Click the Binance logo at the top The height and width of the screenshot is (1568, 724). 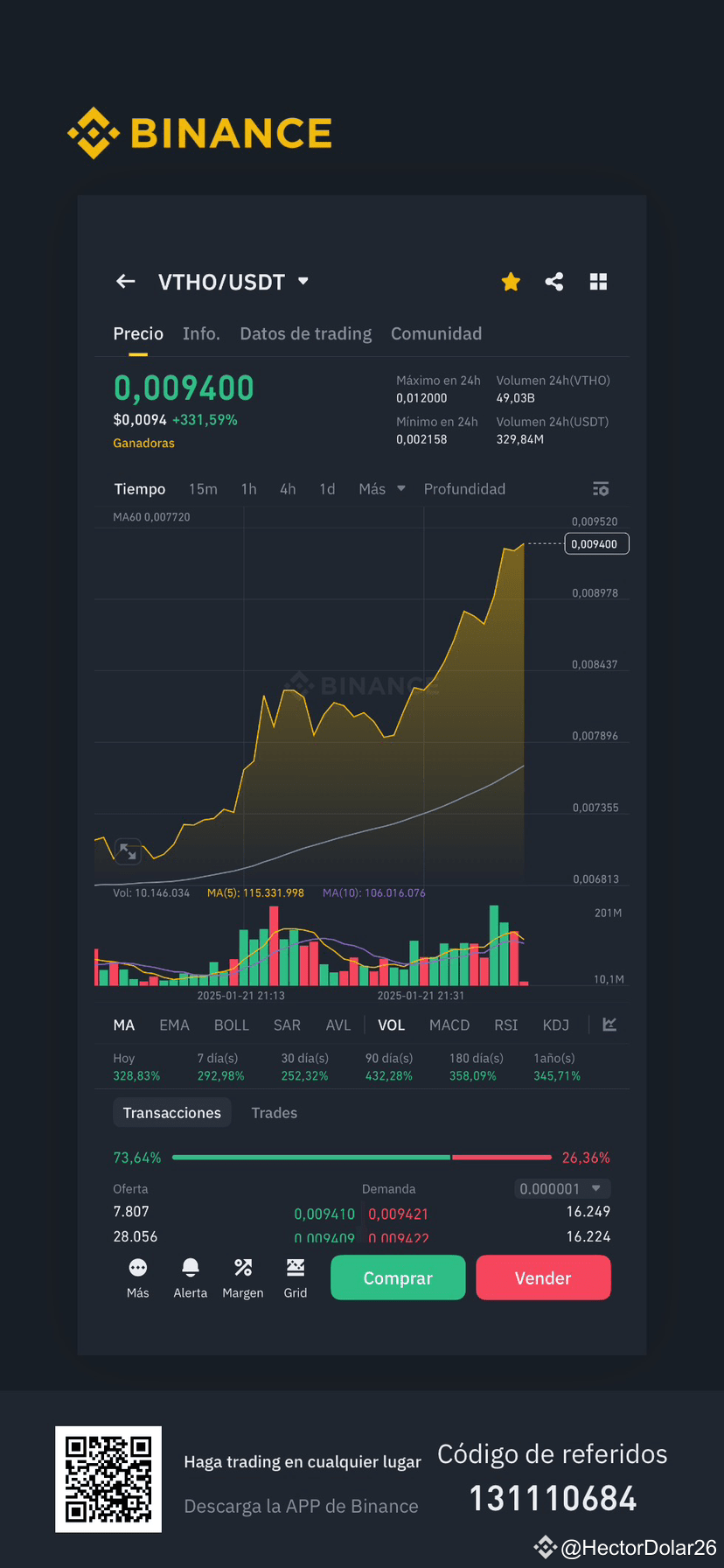(200, 133)
